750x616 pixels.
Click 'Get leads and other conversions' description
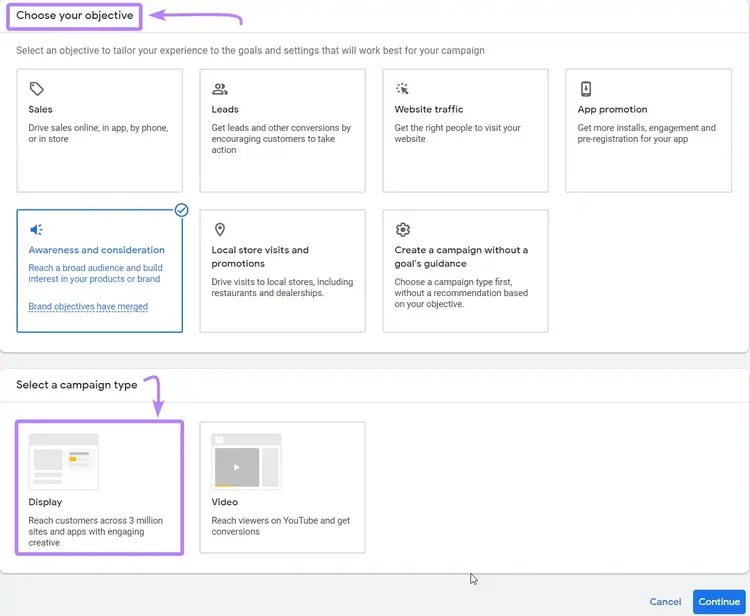click(281, 139)
